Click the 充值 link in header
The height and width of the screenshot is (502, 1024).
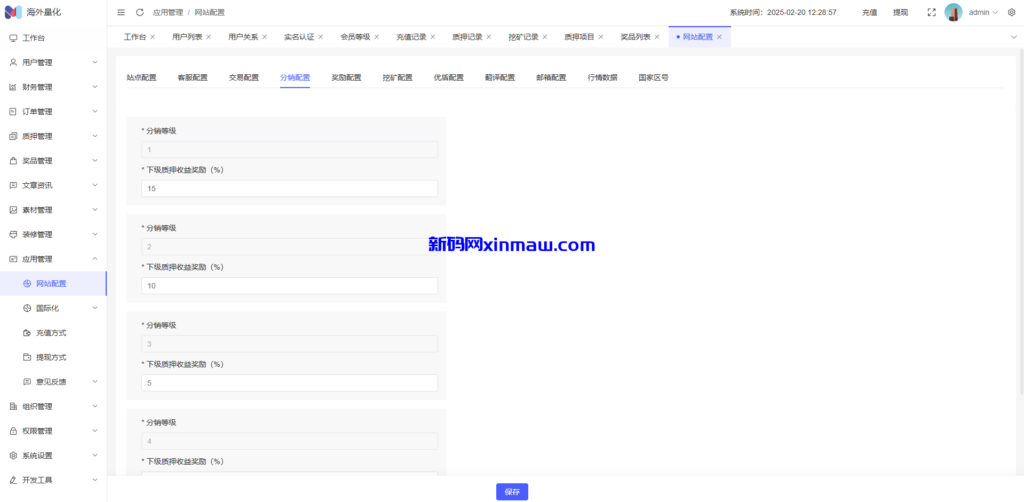(x=869, y=12)
